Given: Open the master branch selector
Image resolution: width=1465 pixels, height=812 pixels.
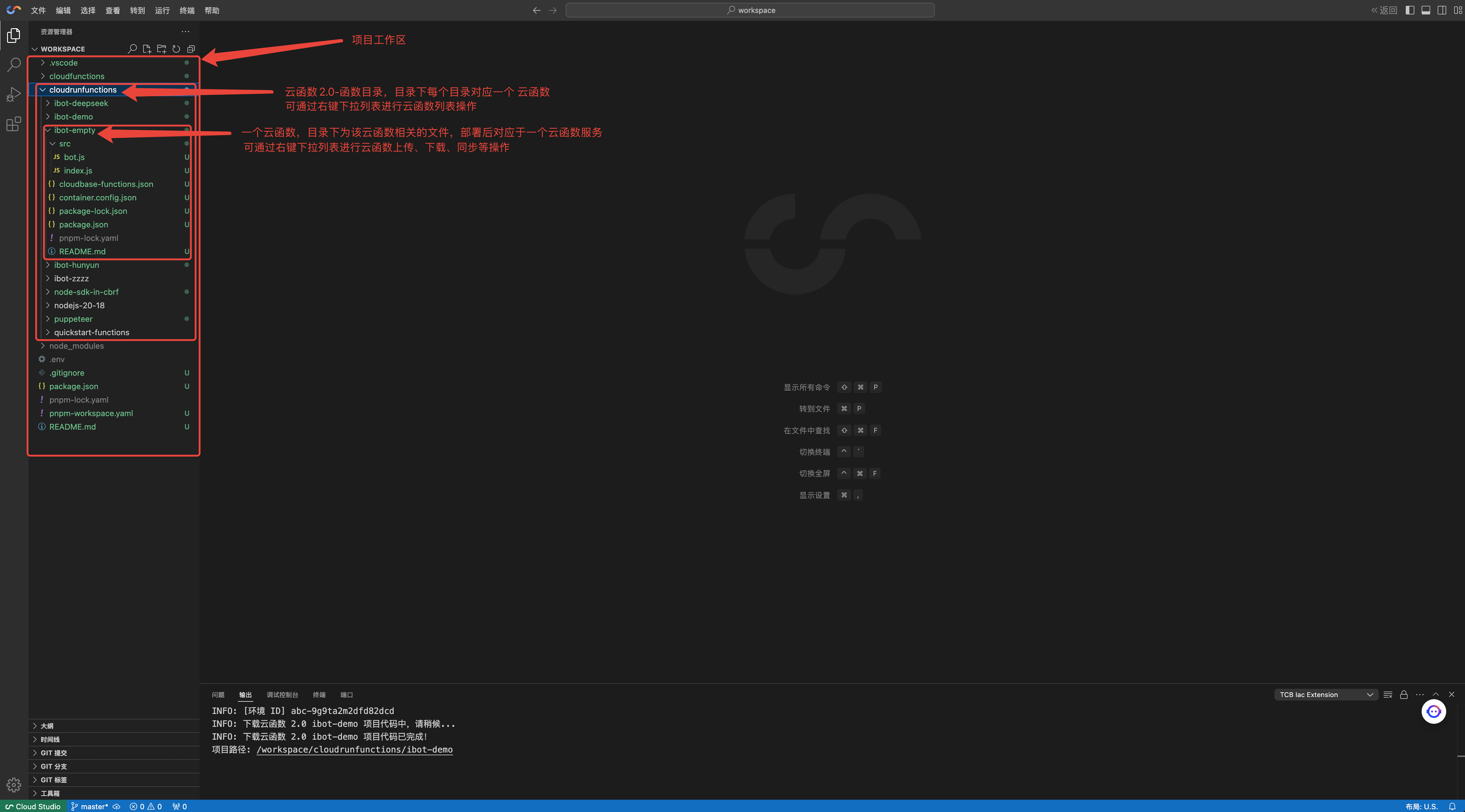Looking at the screenshot, I should click(90, 806).
